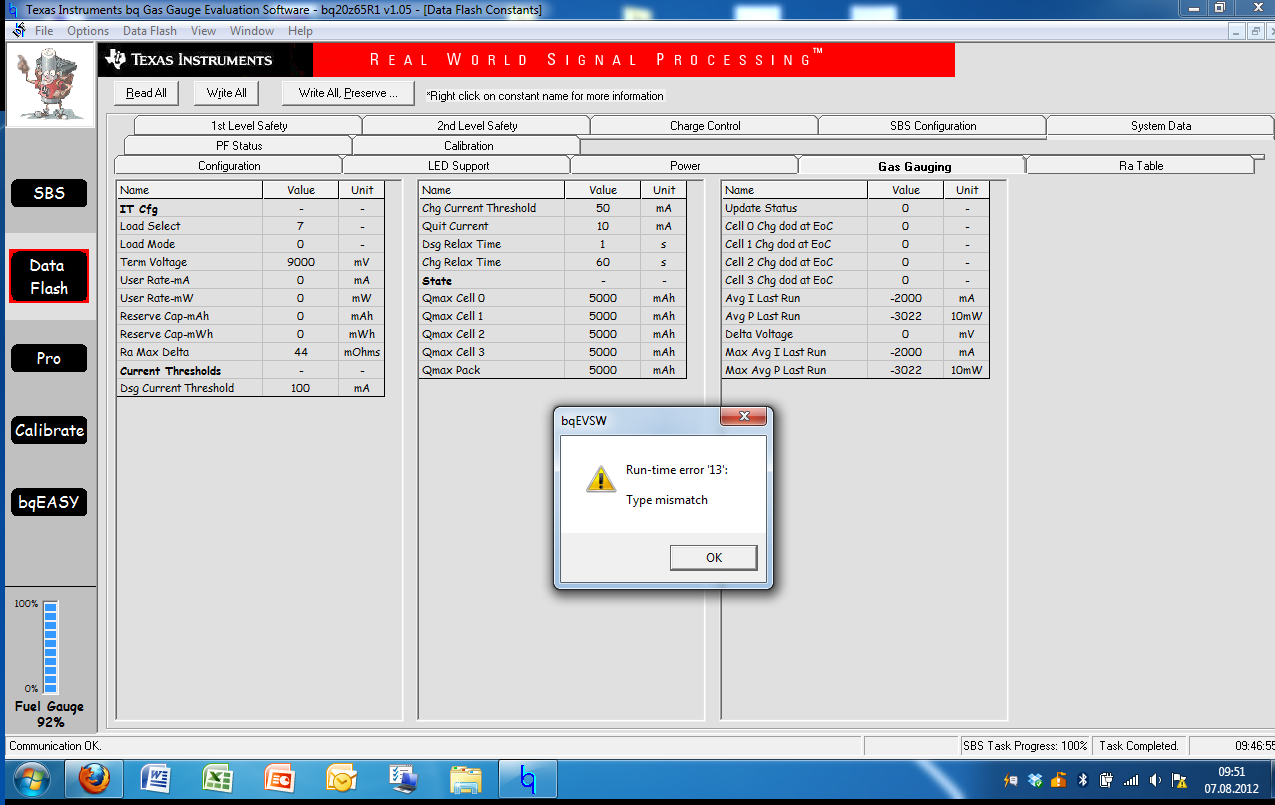The height and width of the screenshot is (805, 1275).
Task: Open the File menu
Action: [44, 31]
